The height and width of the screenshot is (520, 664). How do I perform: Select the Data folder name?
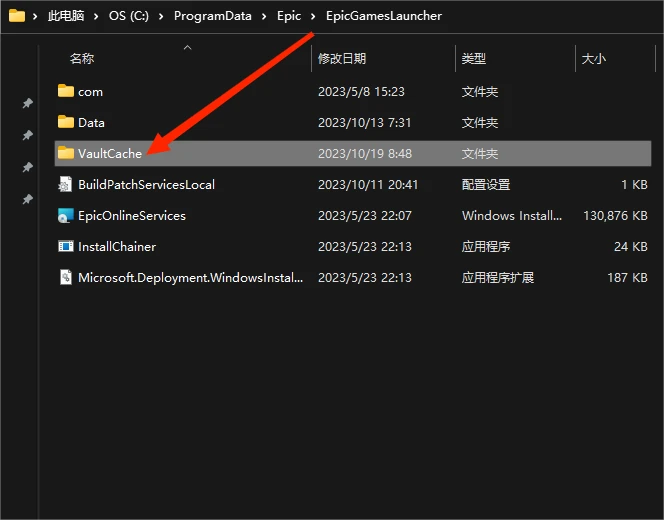point(91,122)
